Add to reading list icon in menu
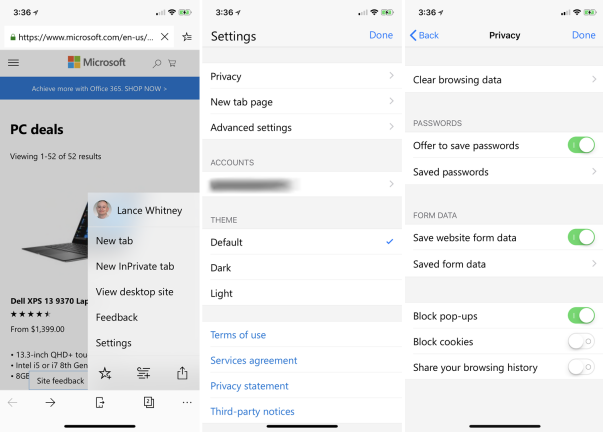603x432 pixels. pos(143,373)
